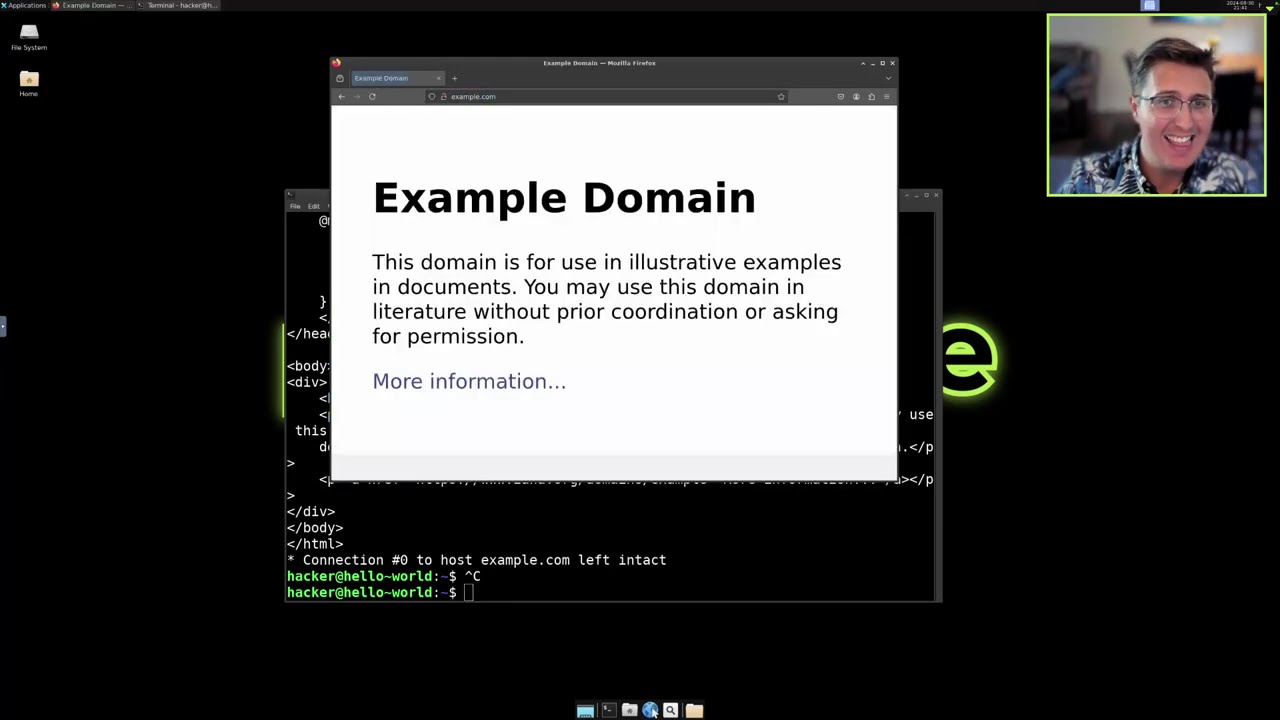This screenshot has width=1280, height=720.
Task: Open the Edit menu in Terminal window
Action: point(313,206)
